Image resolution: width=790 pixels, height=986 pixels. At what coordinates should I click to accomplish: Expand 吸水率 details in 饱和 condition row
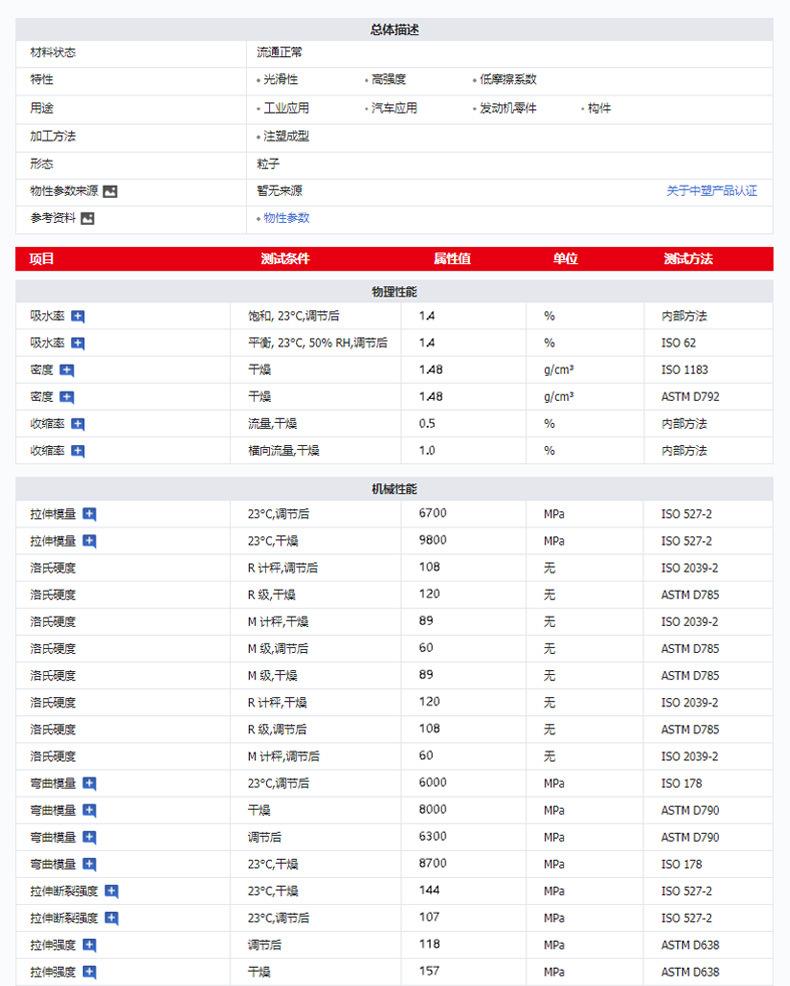click(78, 316)
